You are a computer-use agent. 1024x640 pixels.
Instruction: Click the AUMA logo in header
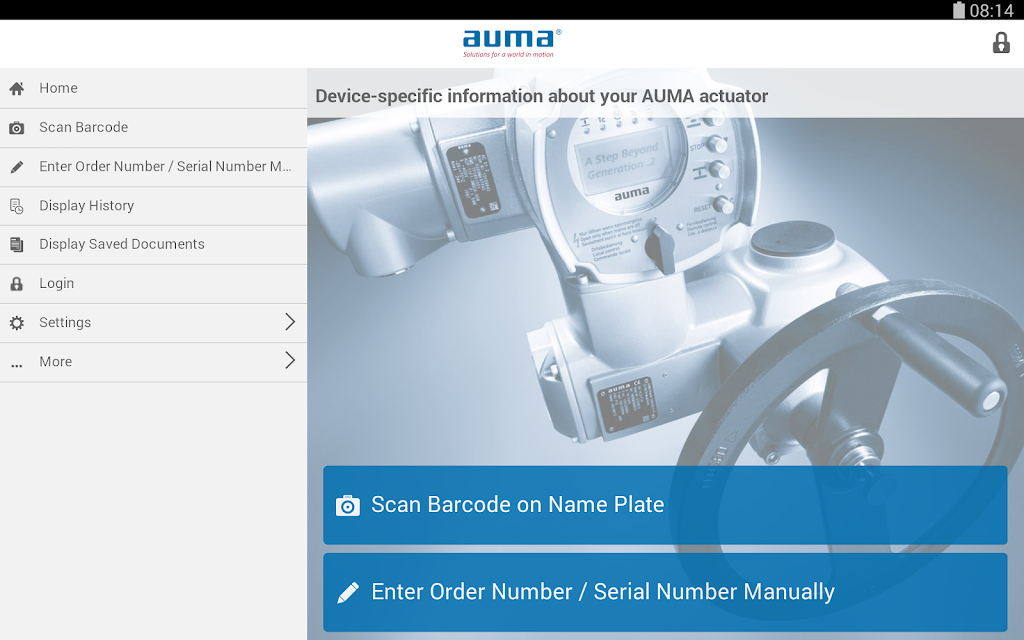click(512, 44)
